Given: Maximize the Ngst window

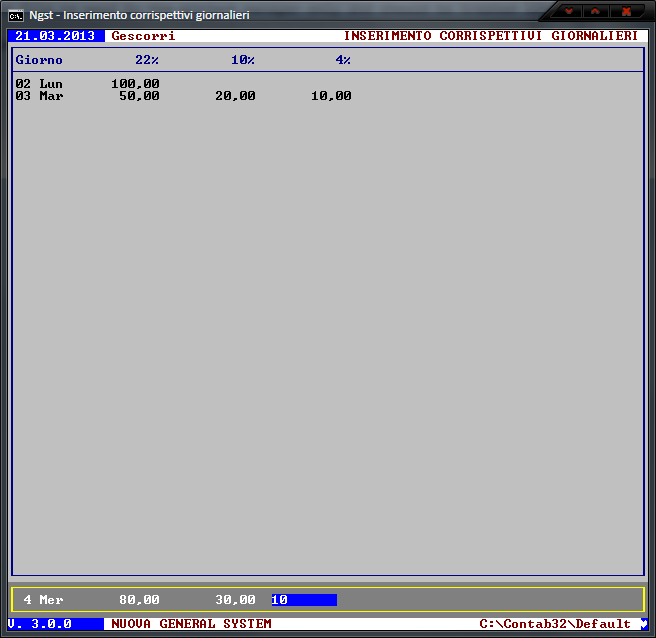Looking at the screenshot, I should [596, 11].
